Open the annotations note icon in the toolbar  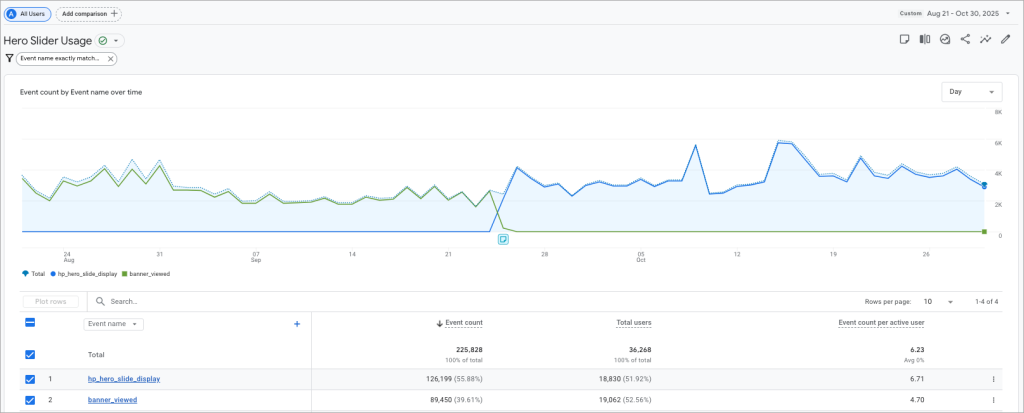(x=903, y=40)
